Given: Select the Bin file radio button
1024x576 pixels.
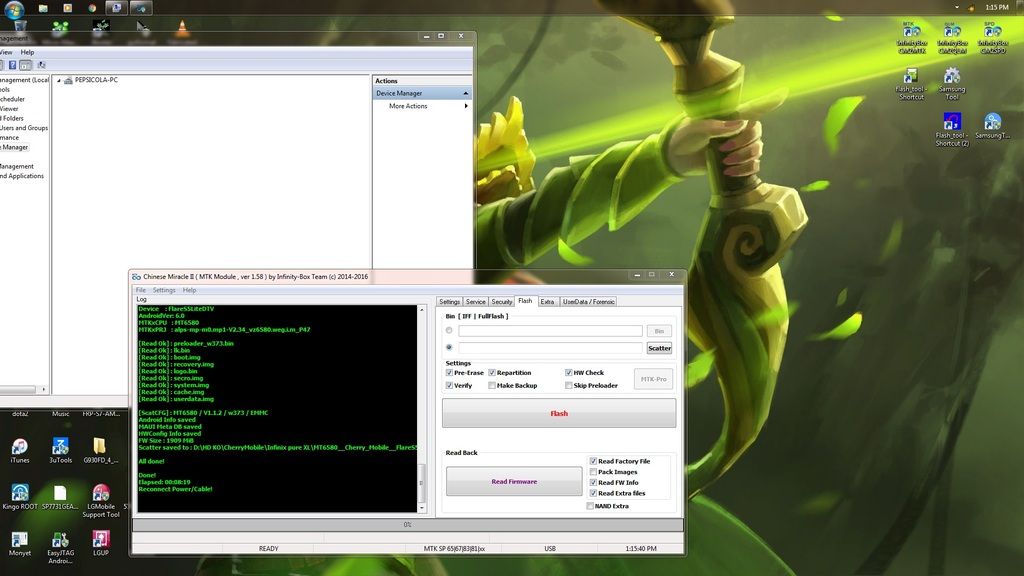Looking at the screenshot, I should (x=449, y=330).
